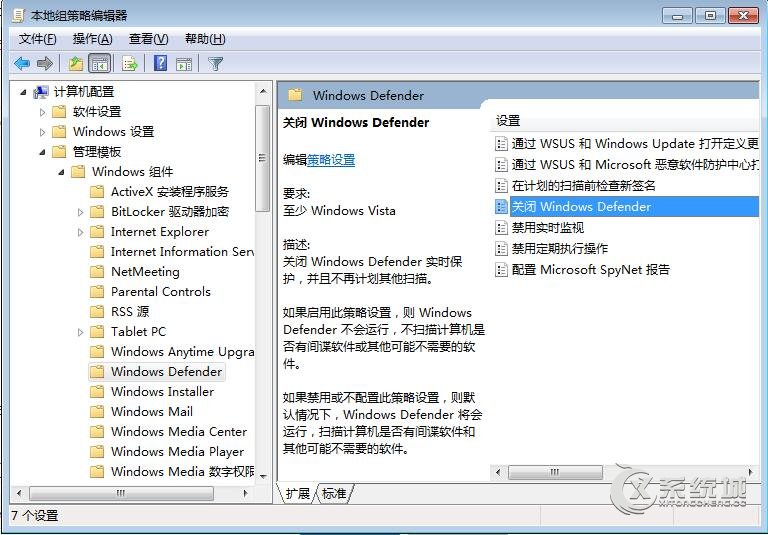
Task: Click the Up one level folder icon
Action: [76, 63]
